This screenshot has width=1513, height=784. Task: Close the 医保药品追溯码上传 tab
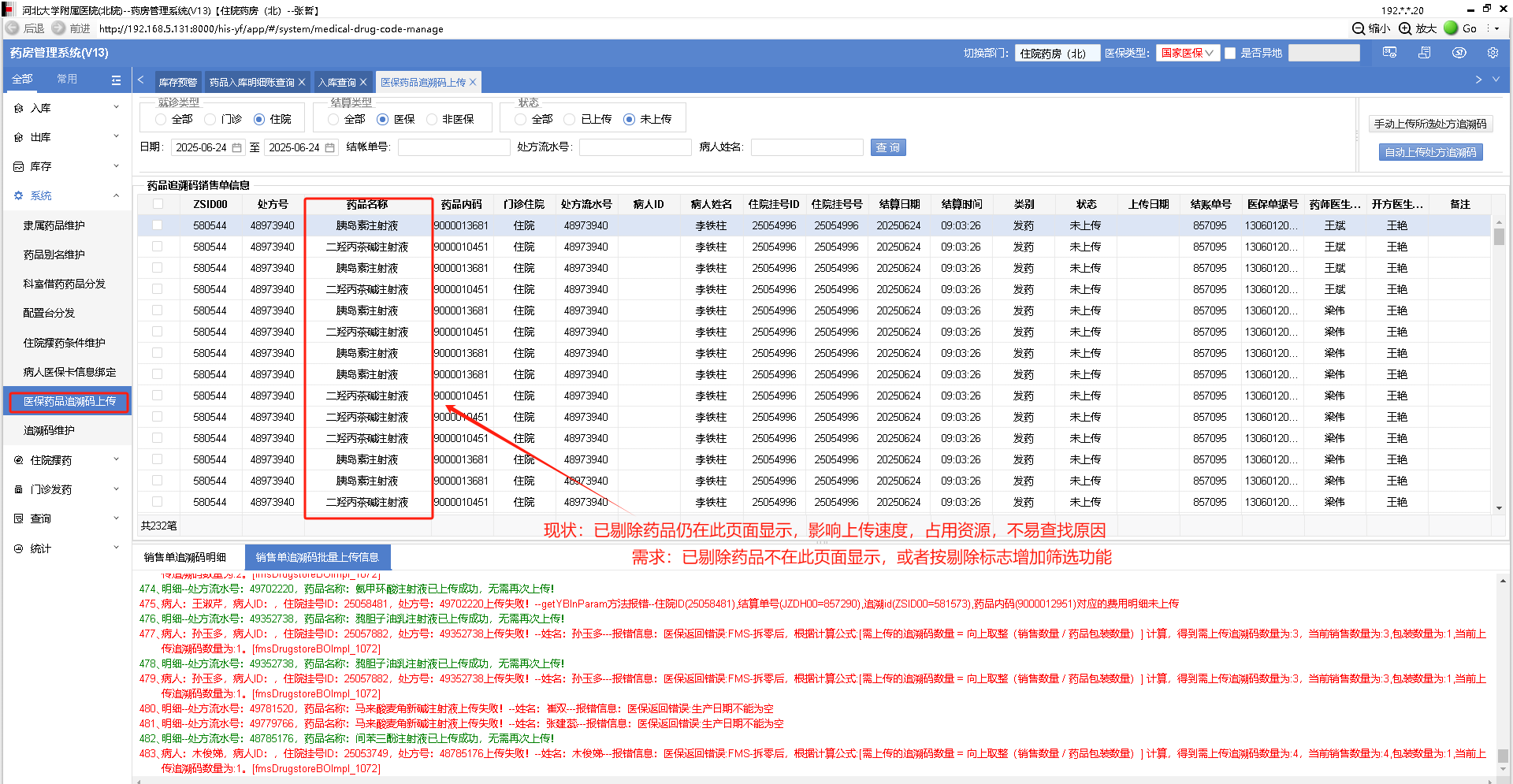click(473, 82)
